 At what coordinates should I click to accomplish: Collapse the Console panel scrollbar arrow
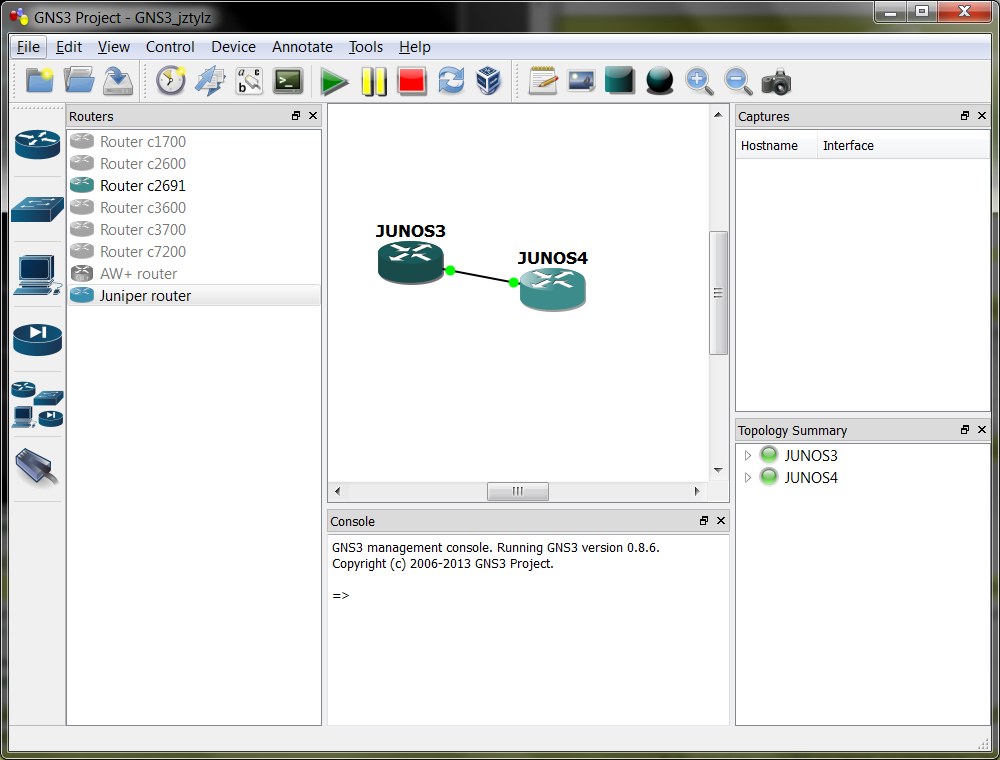pyautogui.click(x=703, y=521)
